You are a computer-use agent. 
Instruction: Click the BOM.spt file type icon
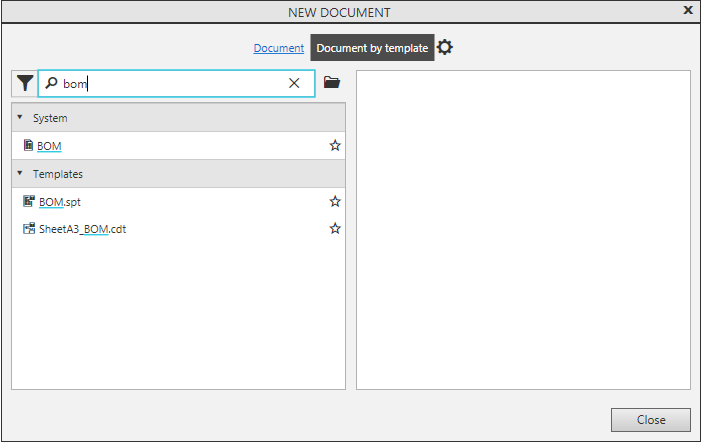29,201
